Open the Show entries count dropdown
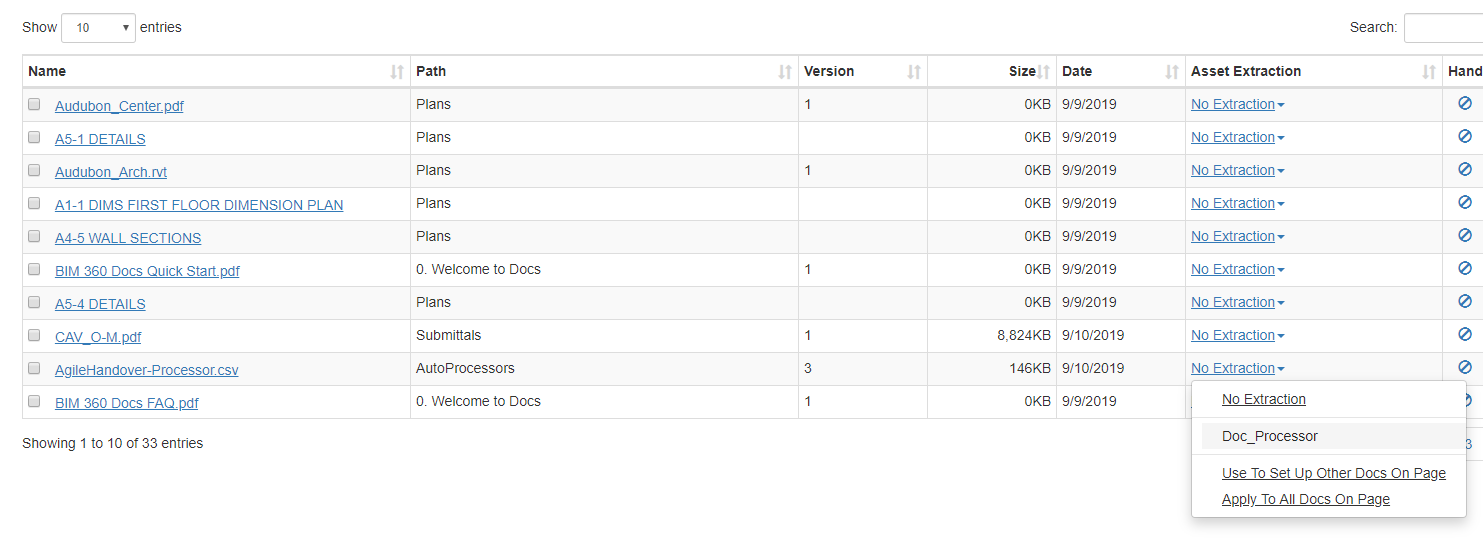This screenshot has width=1483, height=539. pos(98,28)
